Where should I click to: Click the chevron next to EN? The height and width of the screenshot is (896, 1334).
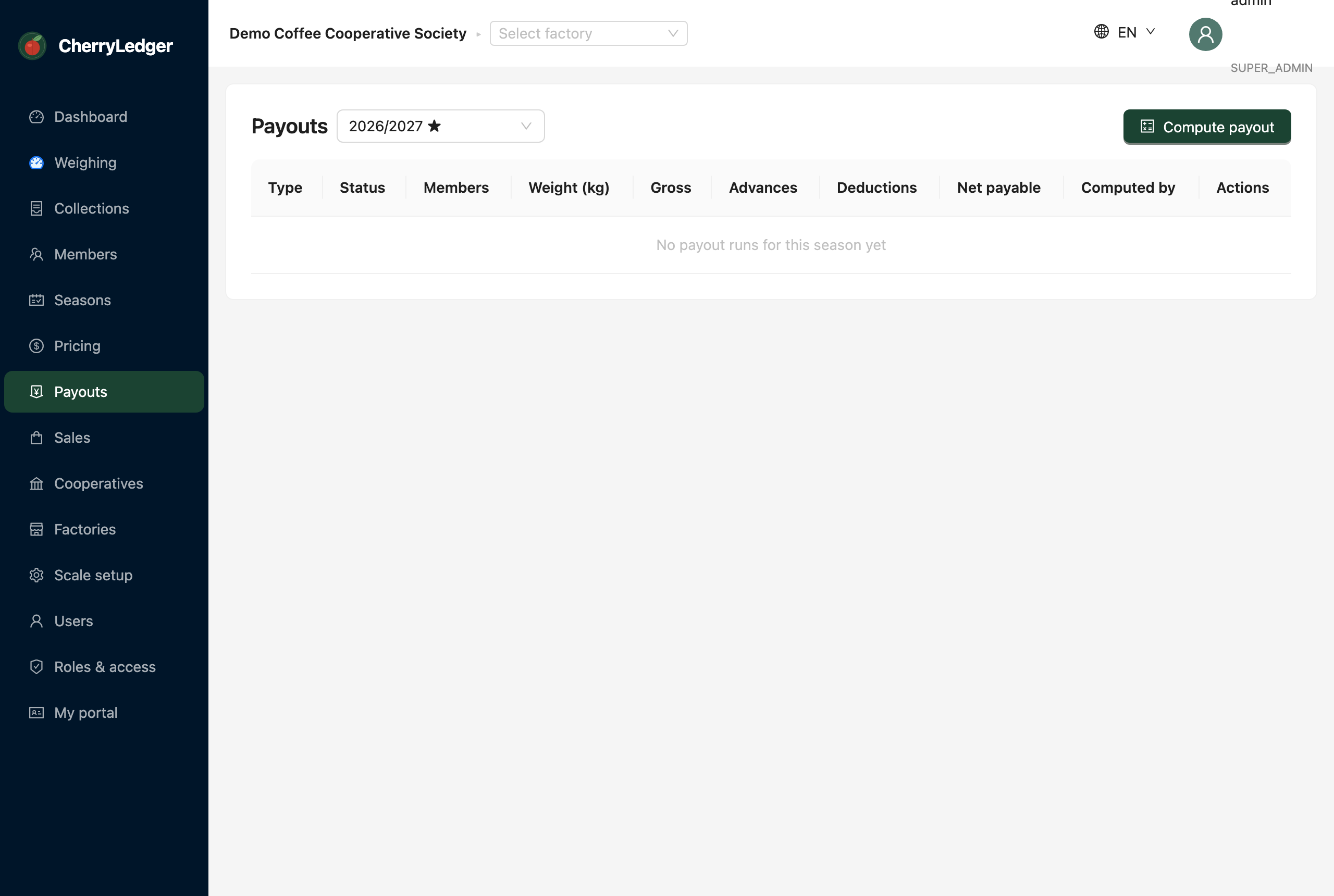click(1151, 31)
